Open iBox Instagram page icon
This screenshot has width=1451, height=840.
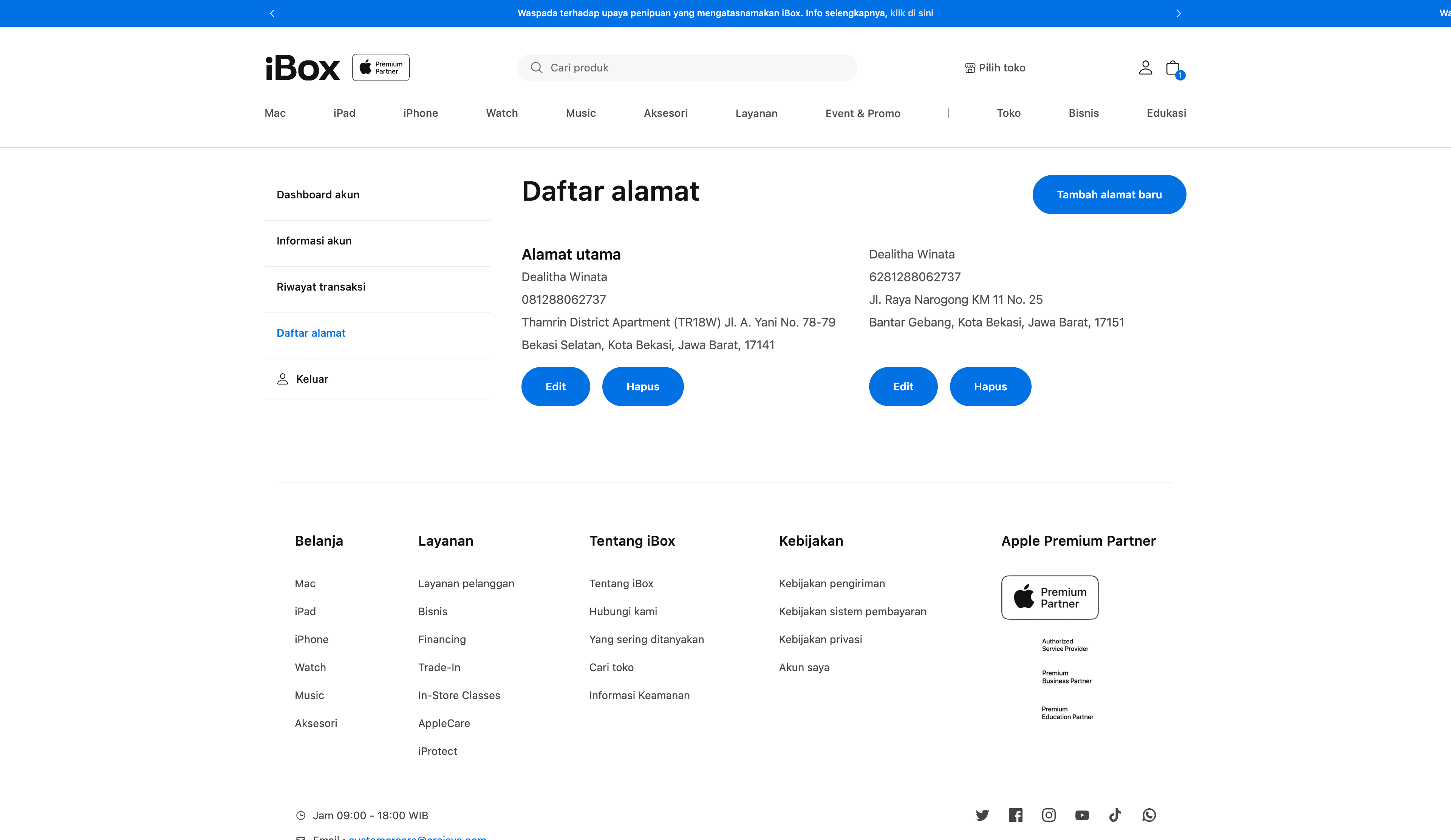coord(1049,815)
